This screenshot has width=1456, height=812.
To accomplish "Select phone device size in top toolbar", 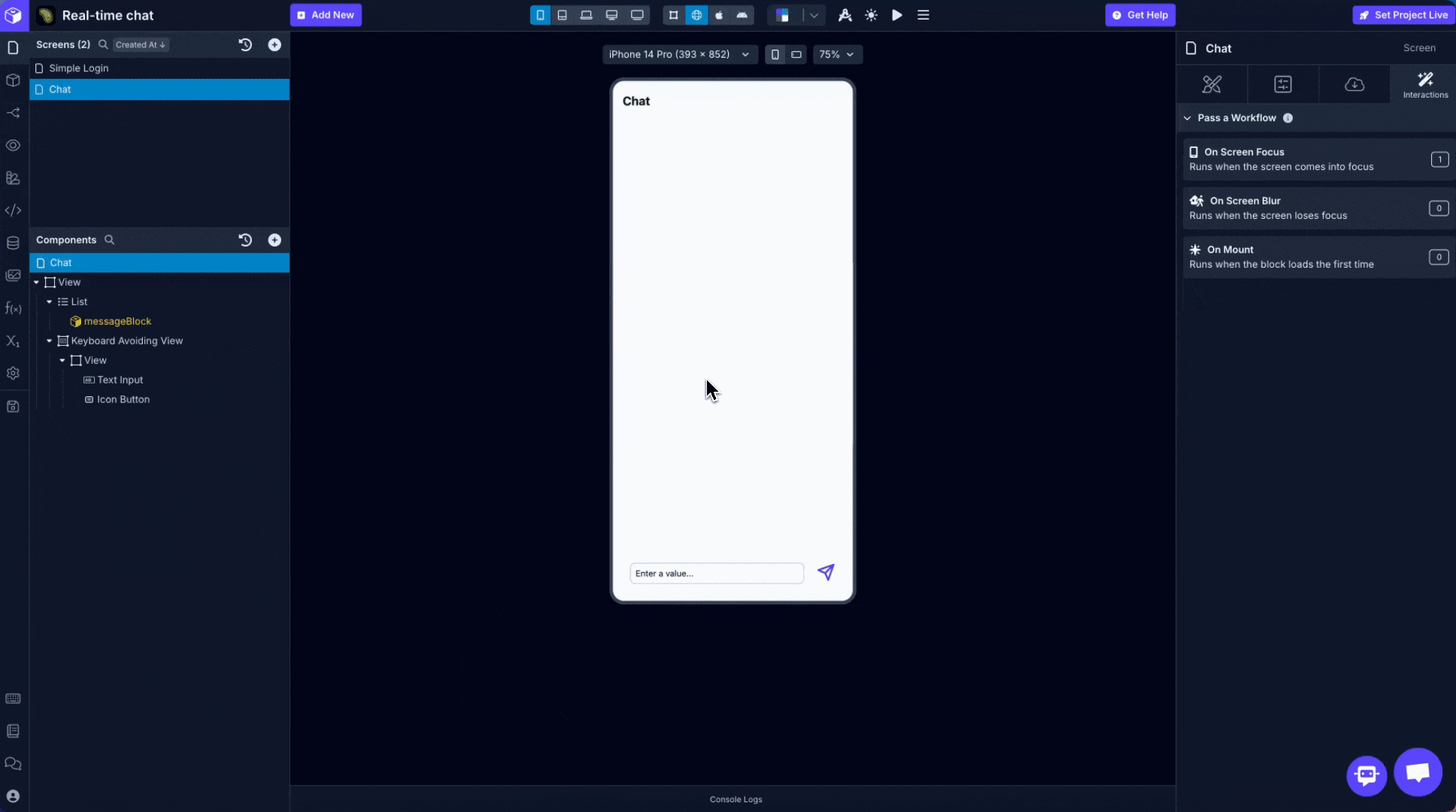I will (x=540, y=15).
